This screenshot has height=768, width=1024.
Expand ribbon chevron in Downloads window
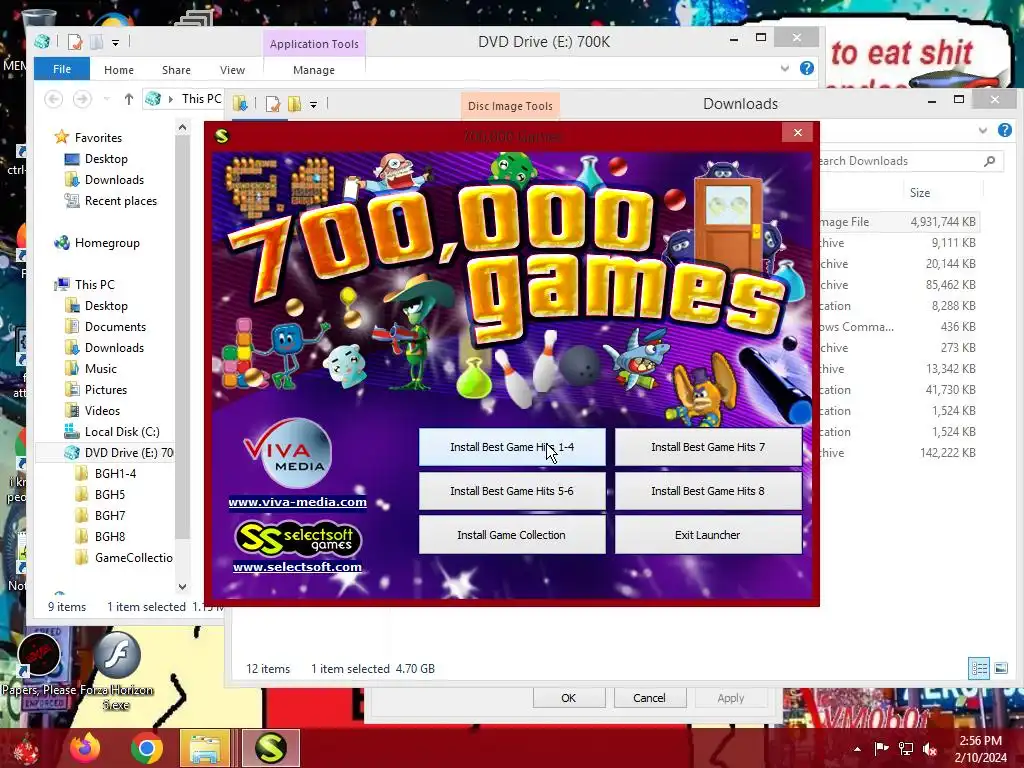coord(983,131)
